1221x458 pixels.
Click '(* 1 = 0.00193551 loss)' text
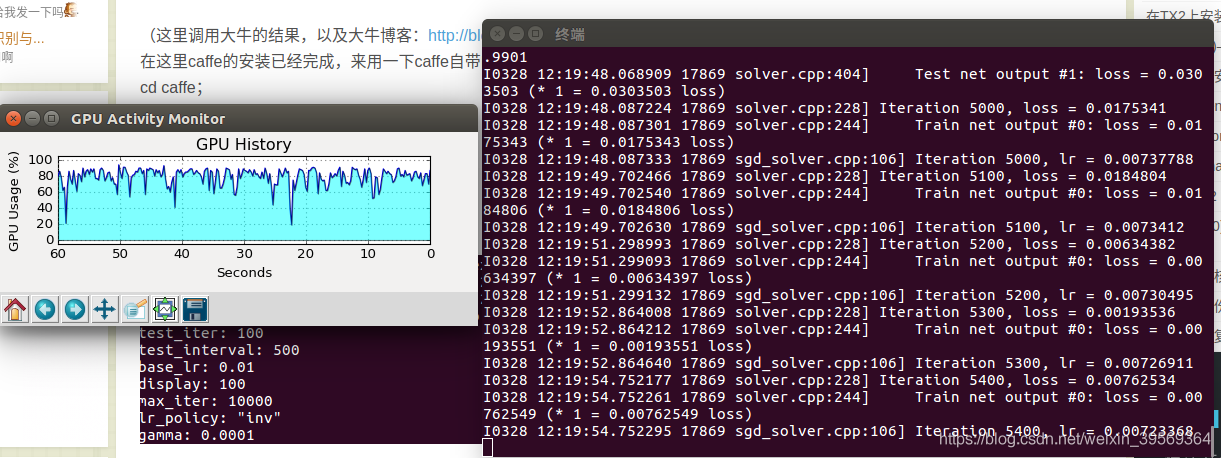coord(649,346)
